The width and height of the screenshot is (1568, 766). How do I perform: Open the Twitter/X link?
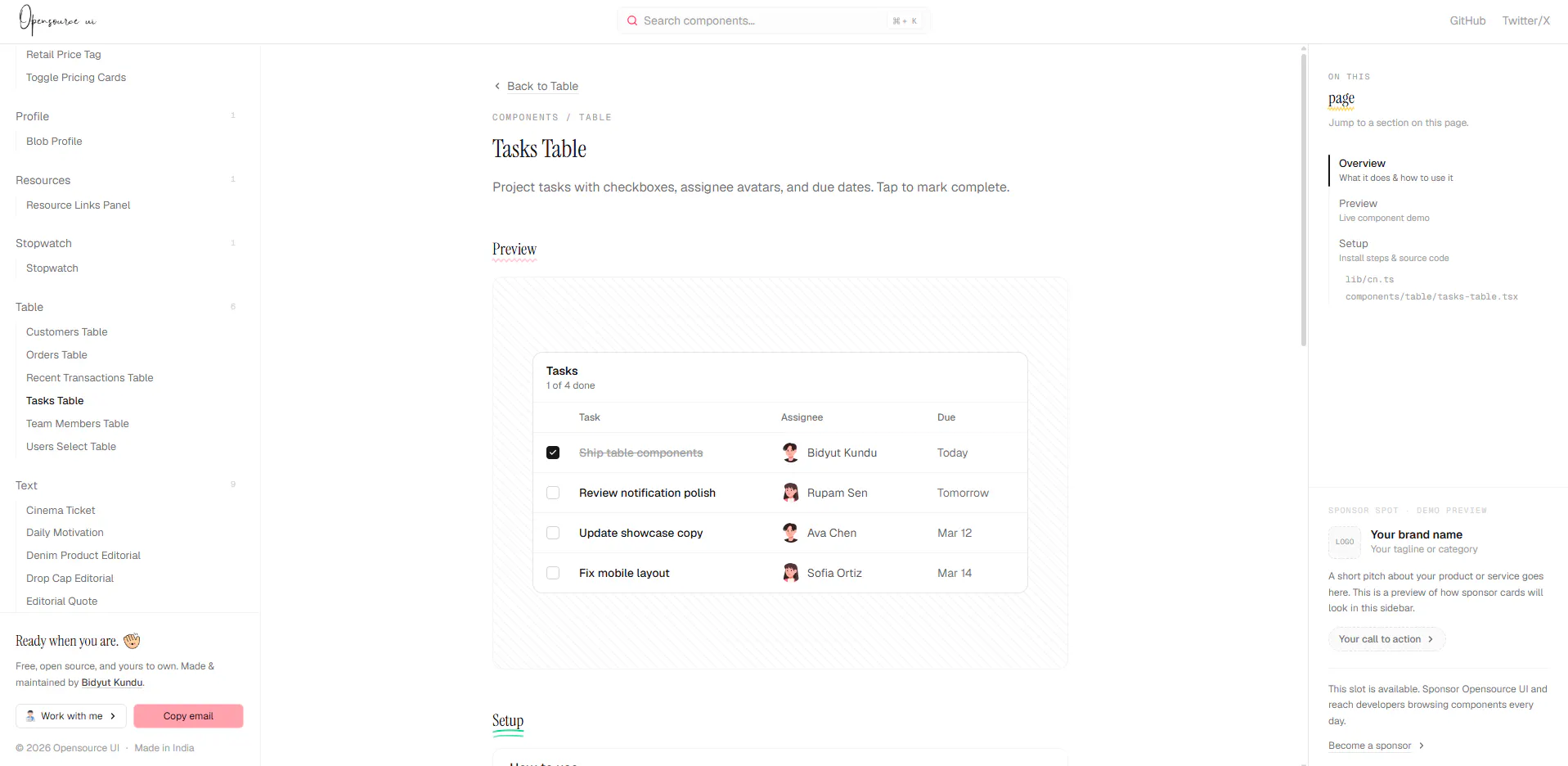[x=1525, y=20]
